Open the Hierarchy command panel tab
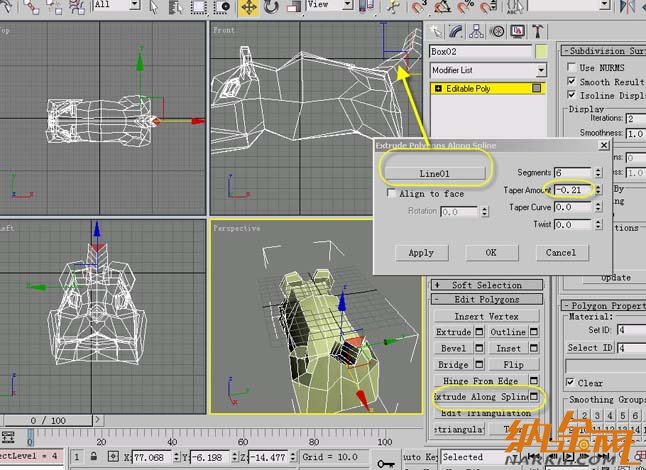The image size is (646, 470). [x=477, y=30]
